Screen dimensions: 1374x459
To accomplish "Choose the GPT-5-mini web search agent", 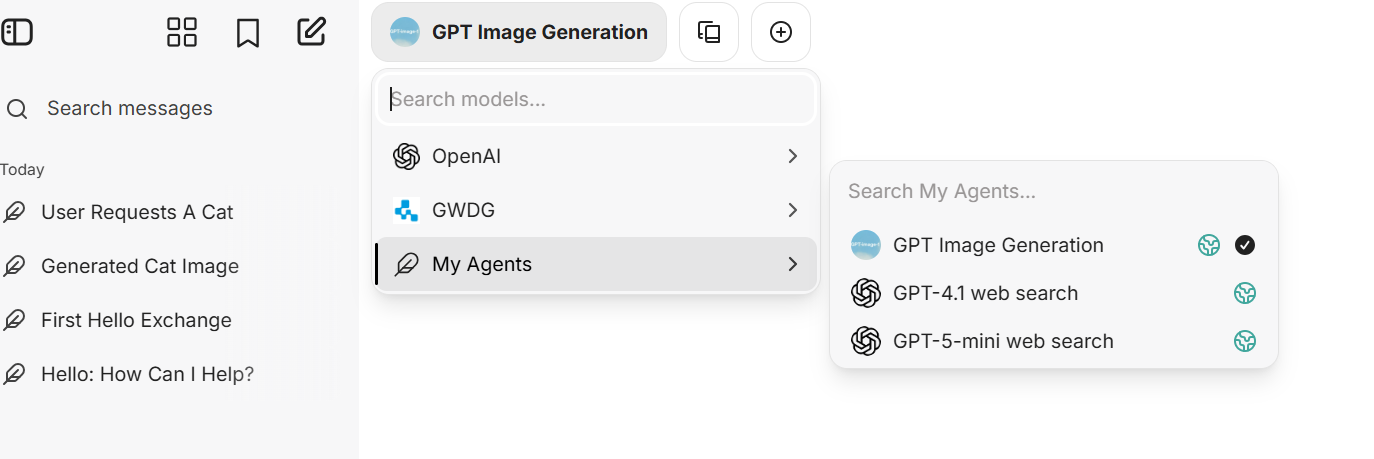I will pos(1003,341).
